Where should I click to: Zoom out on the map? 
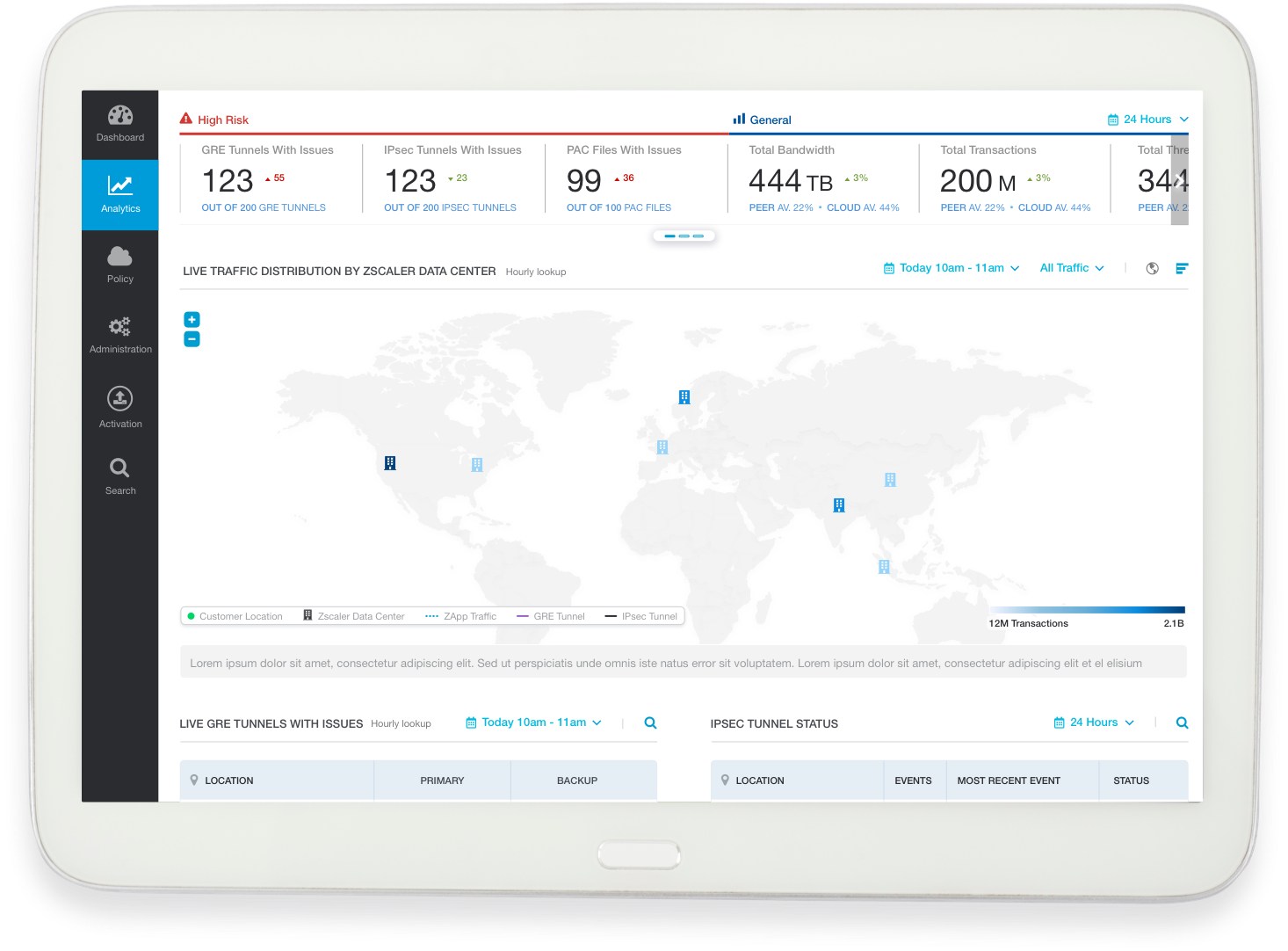192,339
